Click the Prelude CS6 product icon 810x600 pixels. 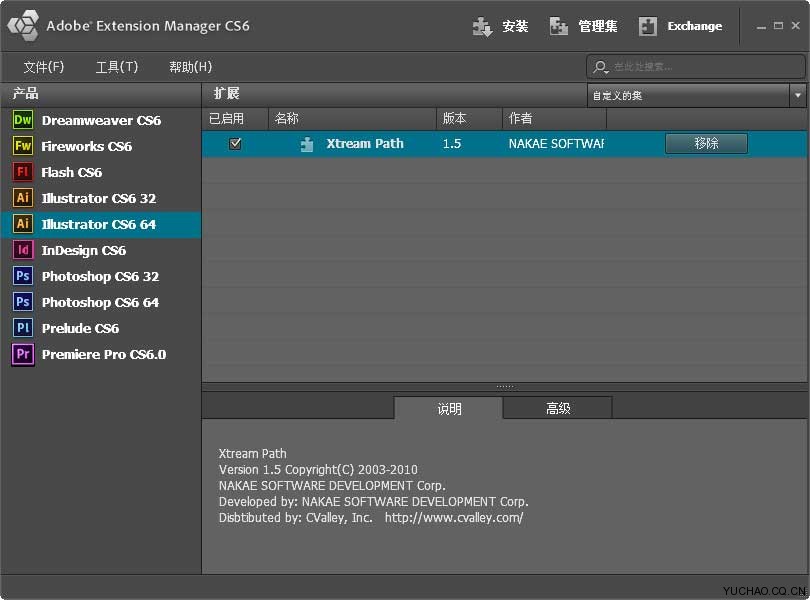24,328
